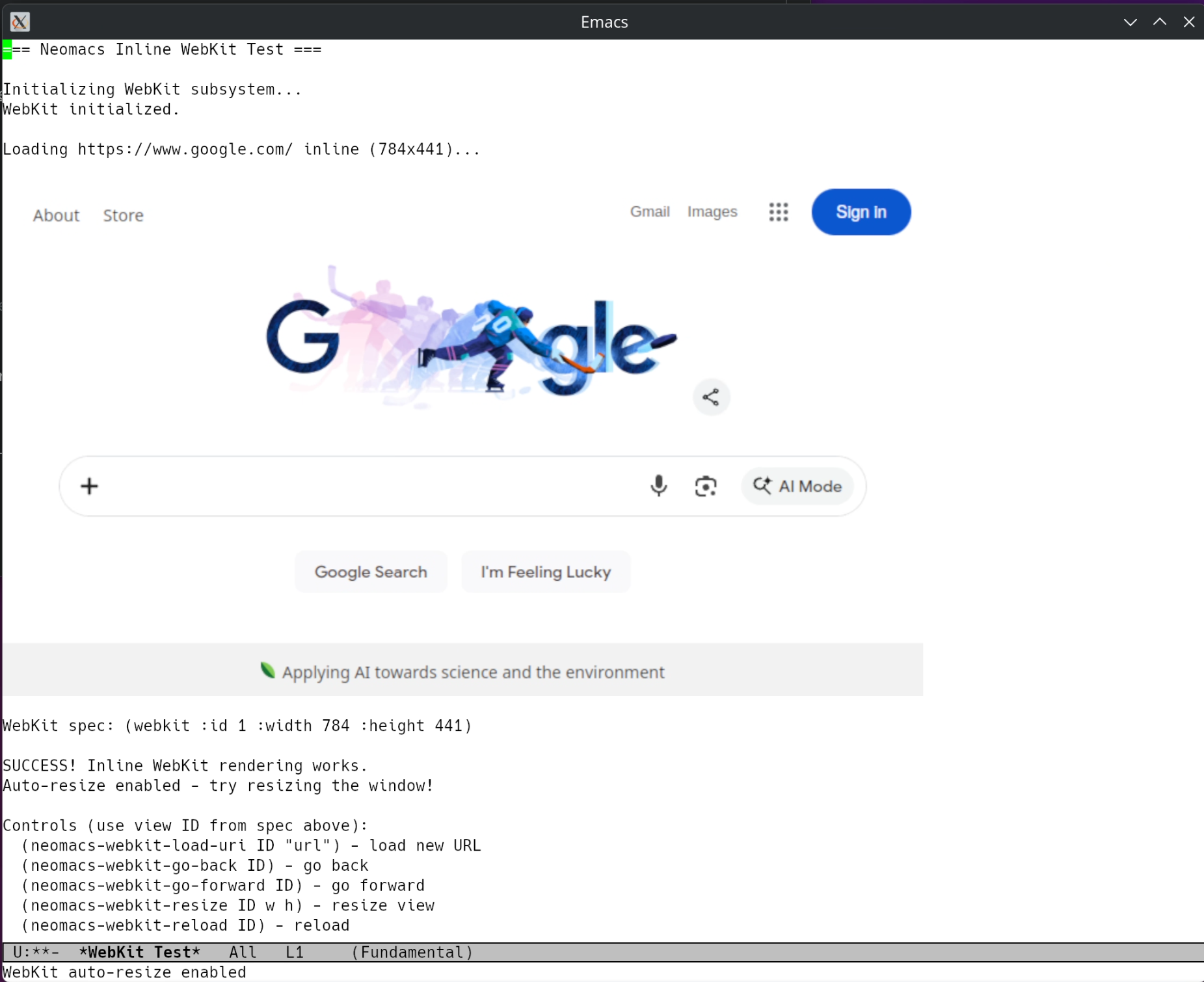Click the 'Auto-resize enabled' text line
Screen dimensions: 1204x982
(218, 786)
